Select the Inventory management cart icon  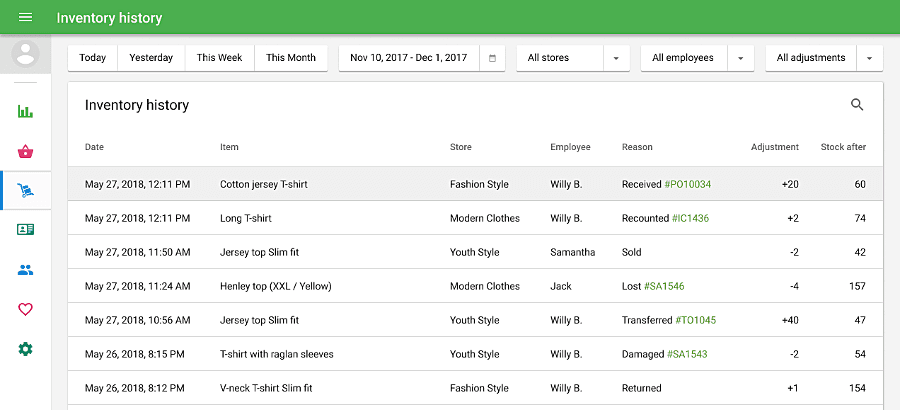click(26, 190)
